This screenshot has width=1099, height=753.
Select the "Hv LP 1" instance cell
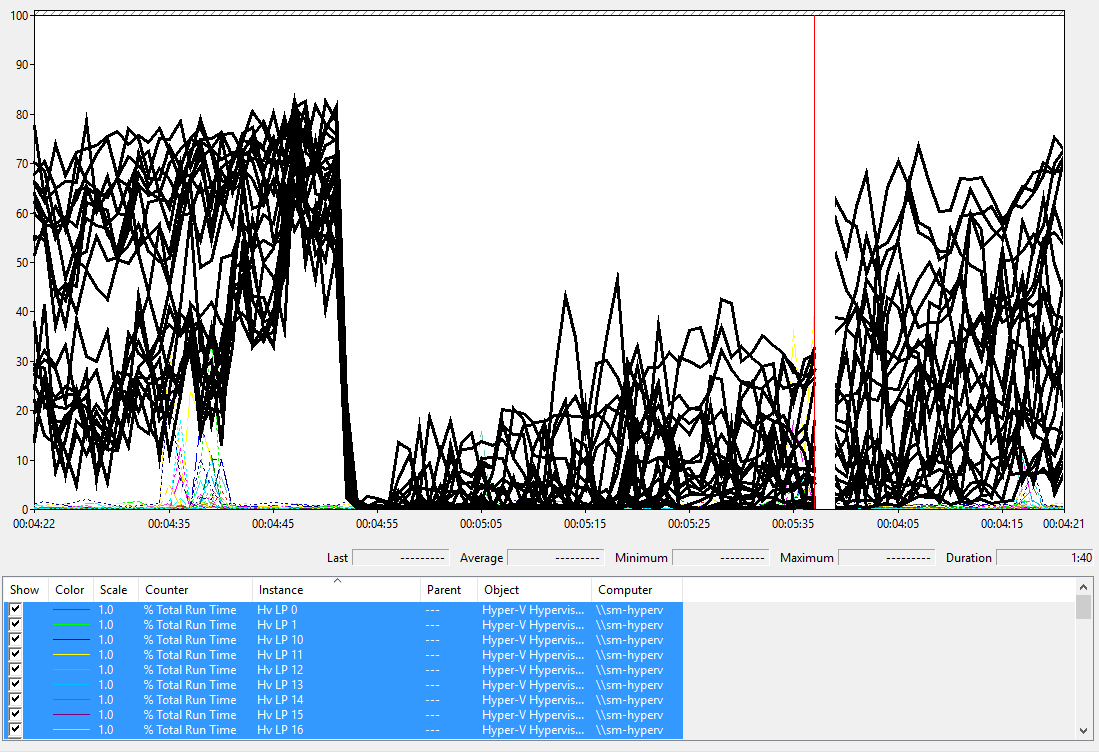(x=277, y=625)
